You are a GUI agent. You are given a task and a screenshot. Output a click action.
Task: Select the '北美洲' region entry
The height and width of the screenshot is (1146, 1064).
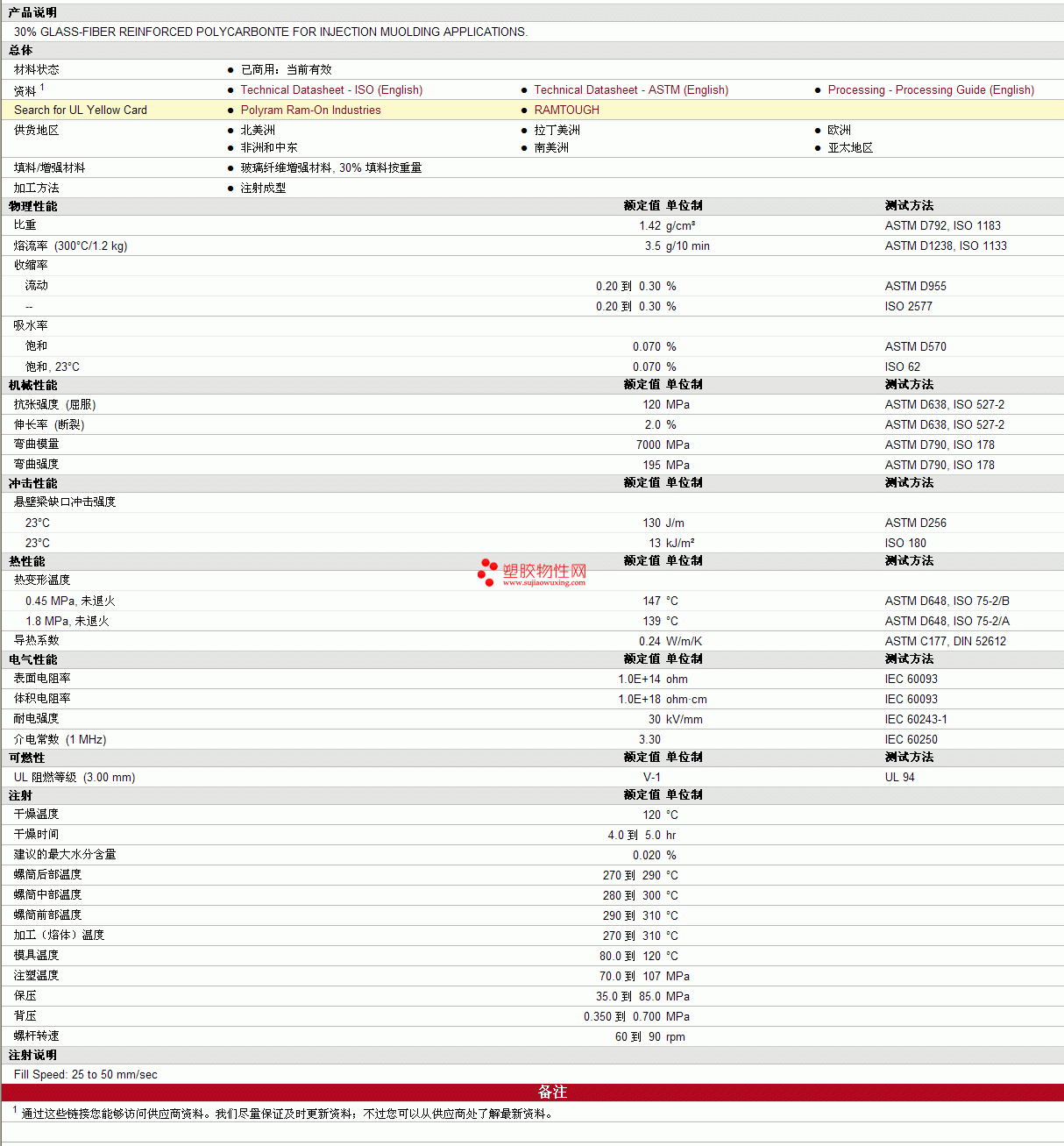point(258,130)
